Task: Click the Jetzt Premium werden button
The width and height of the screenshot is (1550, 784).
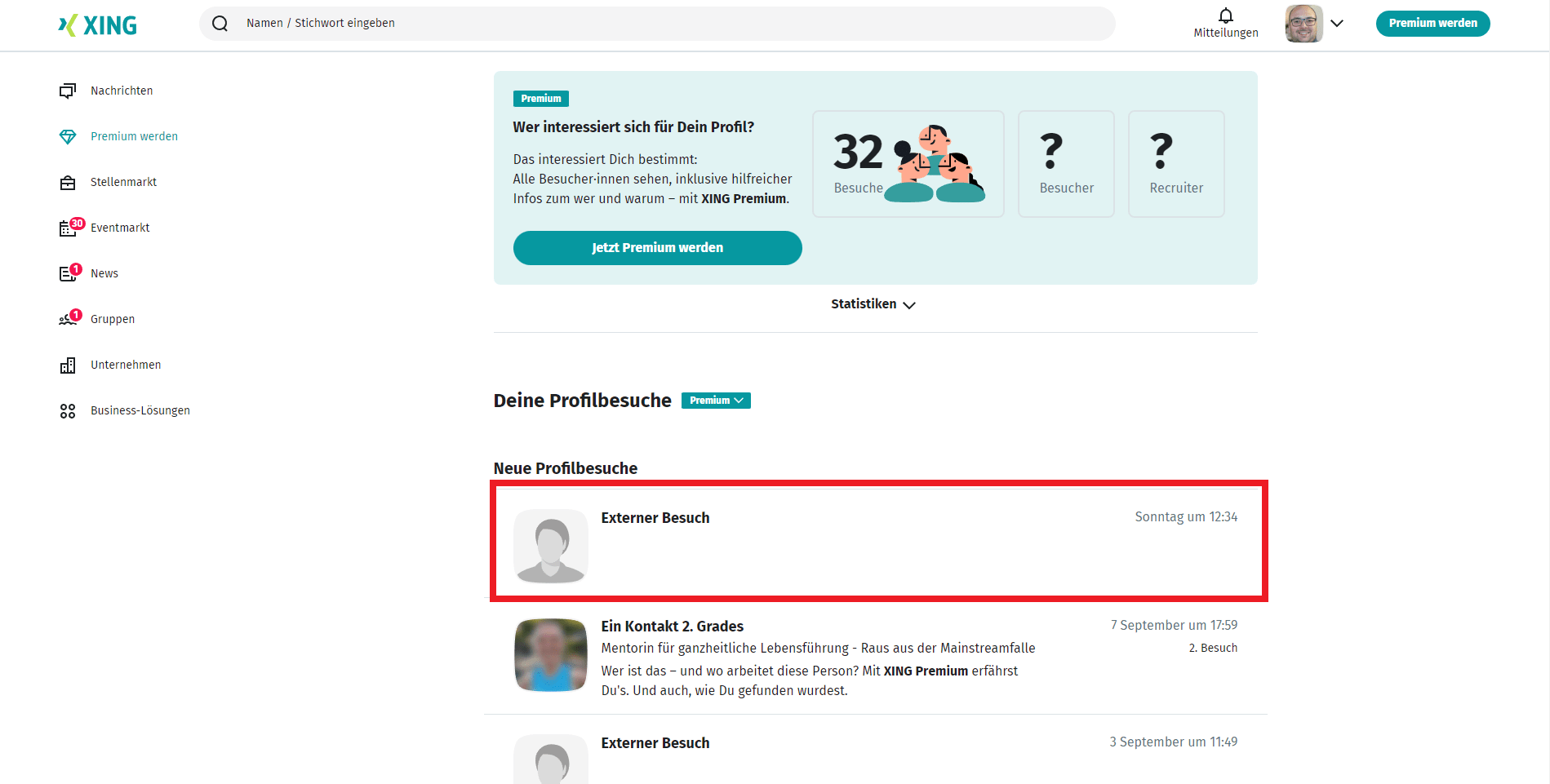Action: point(657,247)
